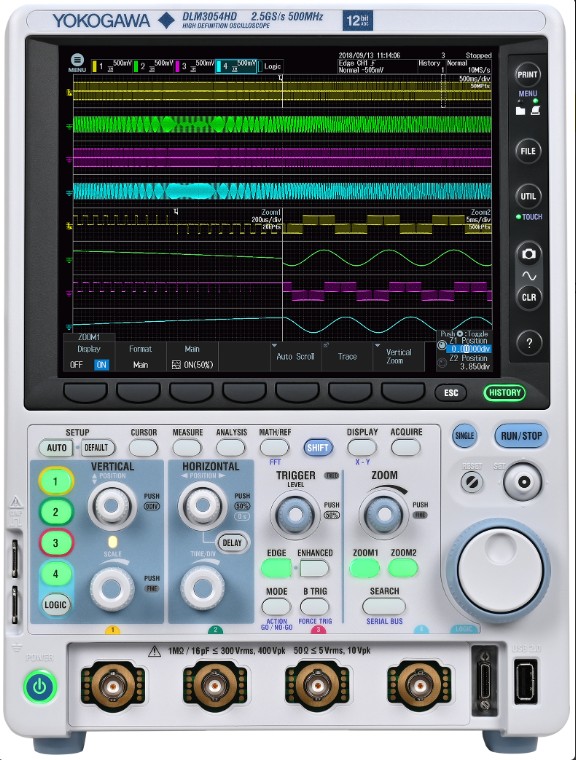This screenshot has width=576, height=760.
Task: Open the Trace soft menu
Action: (x=347, y=356)
